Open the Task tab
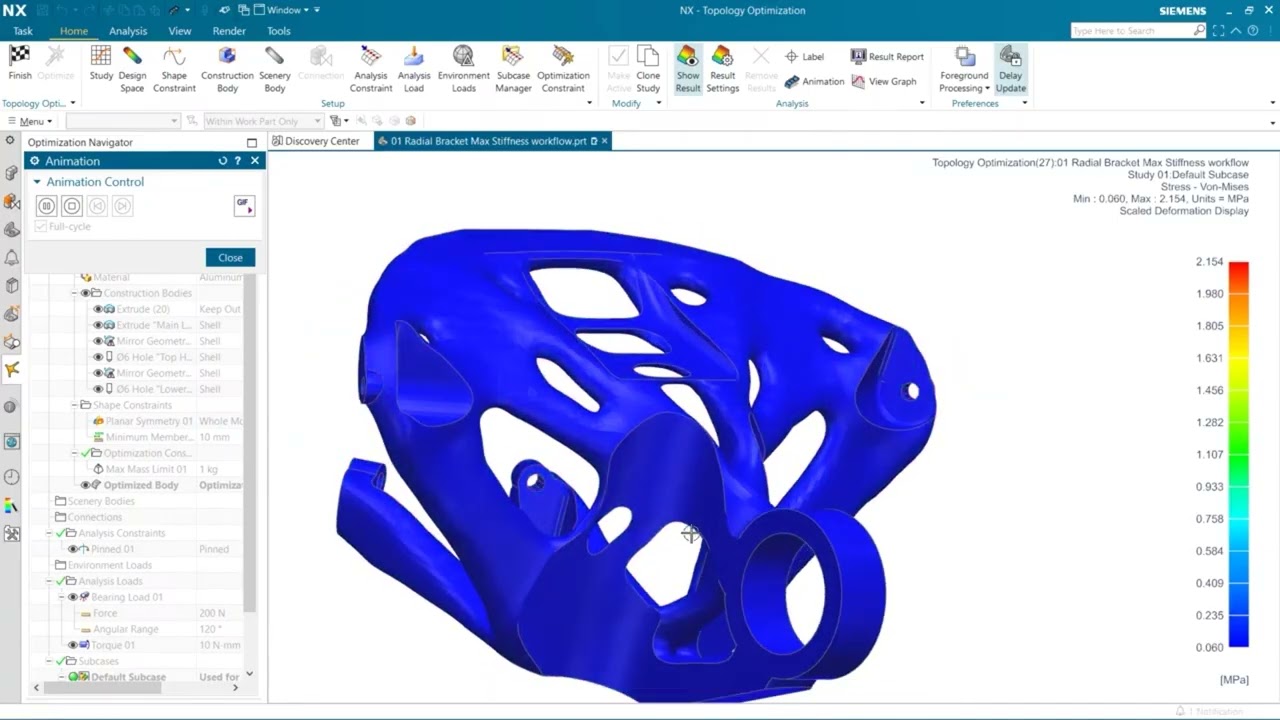This screenshot has height=720, width=1280. pyautogui.click(x=23, y=31)
